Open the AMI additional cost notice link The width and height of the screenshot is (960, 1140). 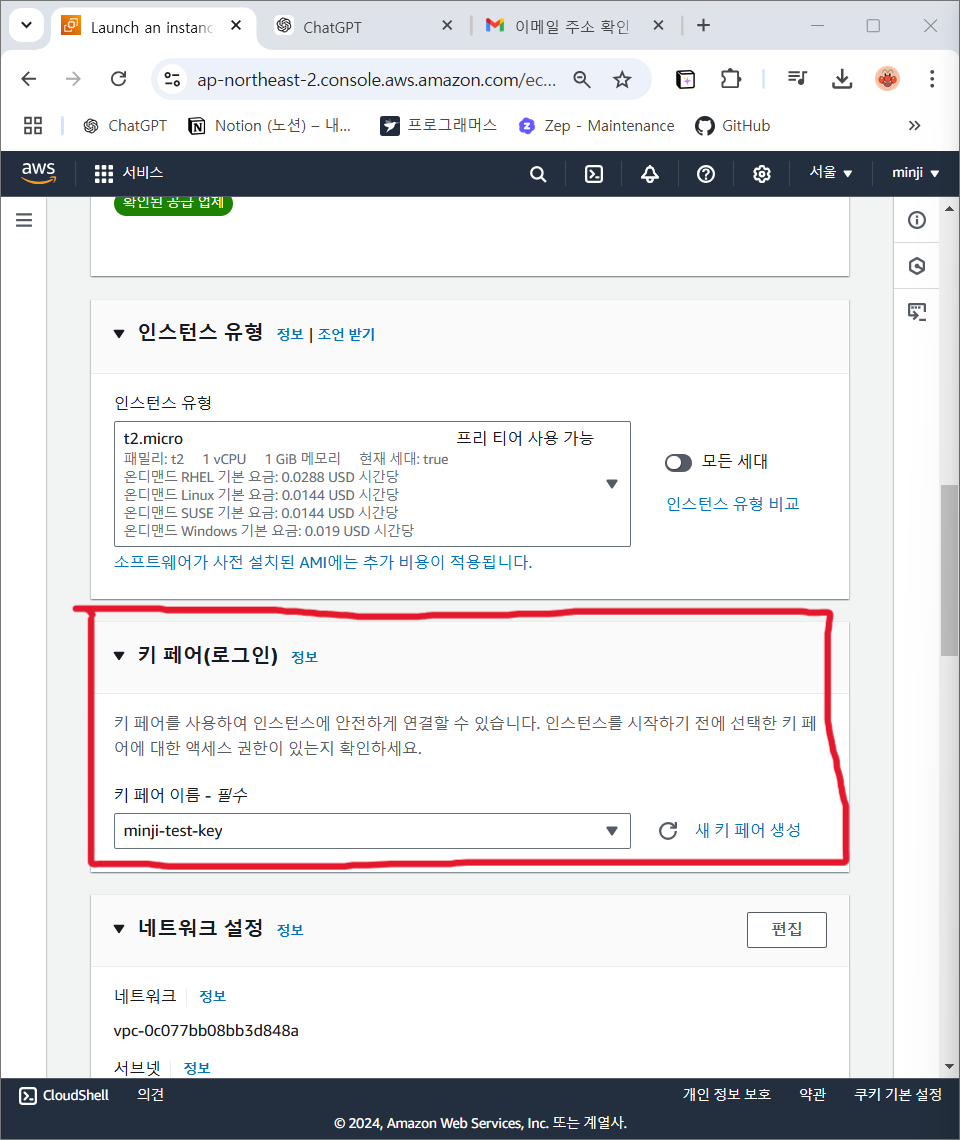(323, 562)
